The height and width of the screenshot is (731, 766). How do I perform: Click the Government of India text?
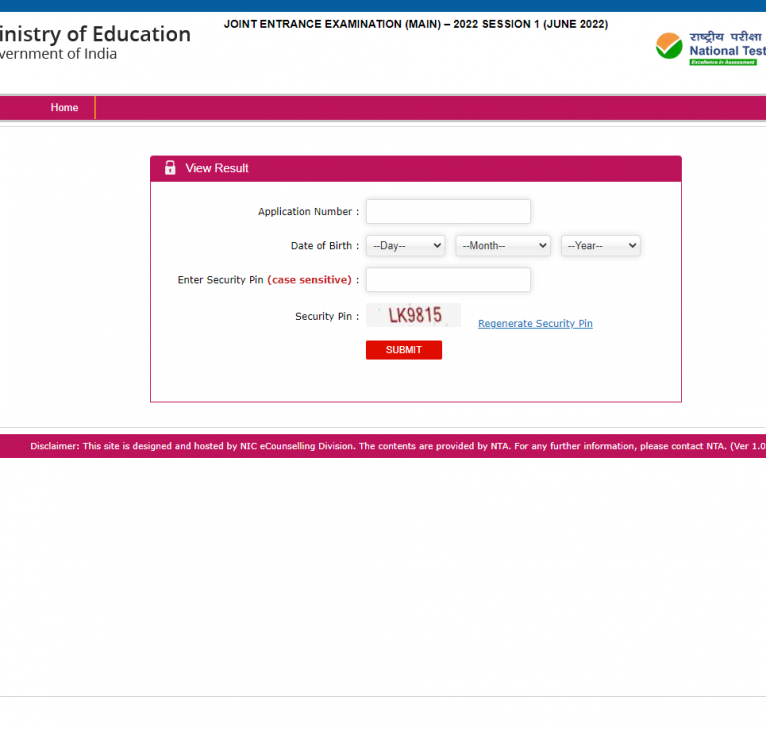tap(58, 54)
